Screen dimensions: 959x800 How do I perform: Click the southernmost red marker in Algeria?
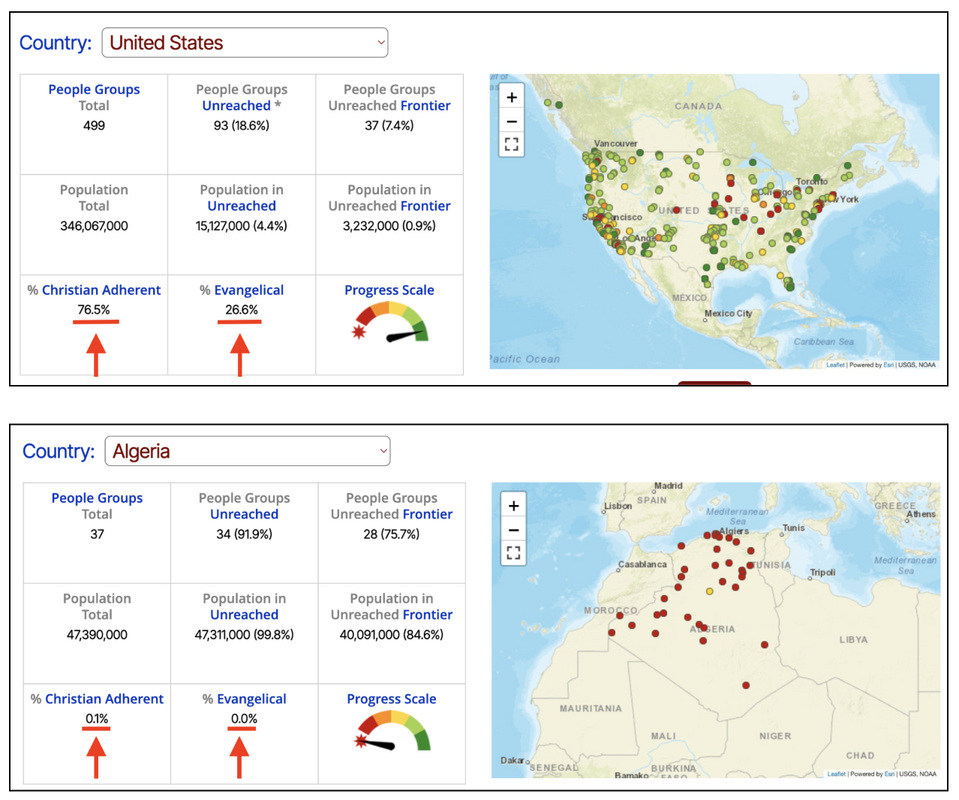746,686
